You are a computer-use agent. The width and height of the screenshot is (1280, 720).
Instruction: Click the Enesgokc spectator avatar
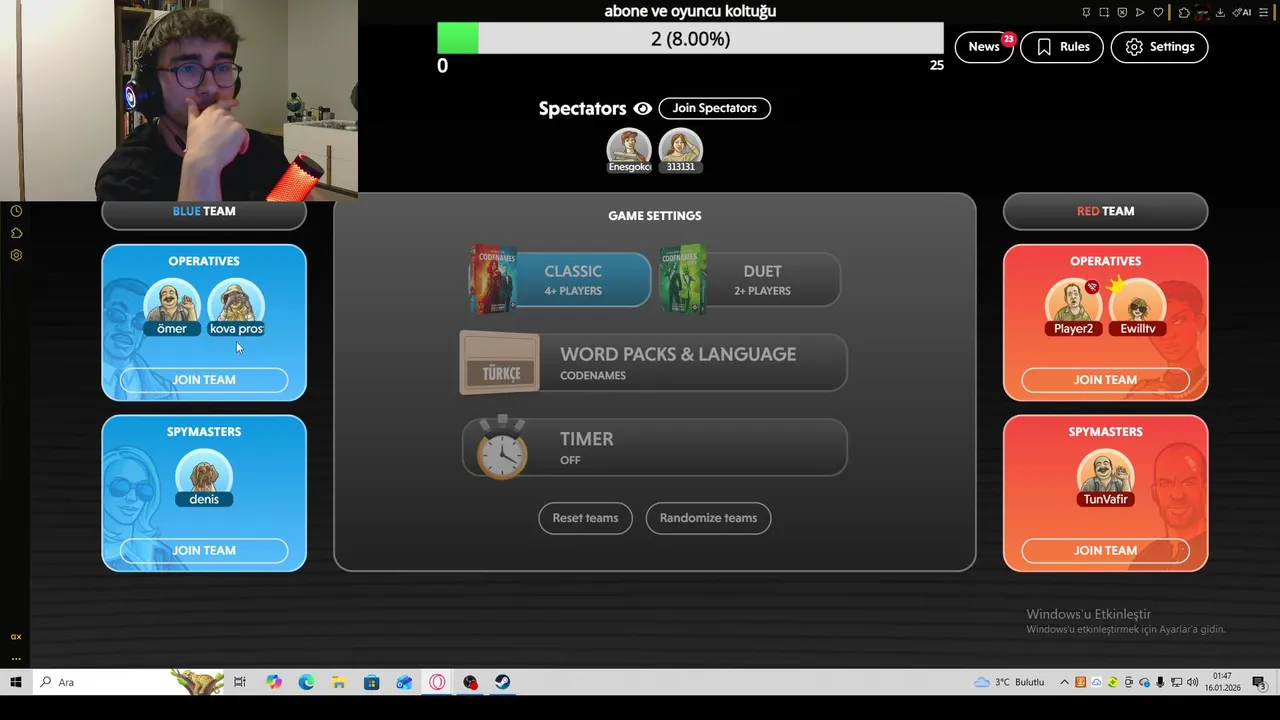629,150
